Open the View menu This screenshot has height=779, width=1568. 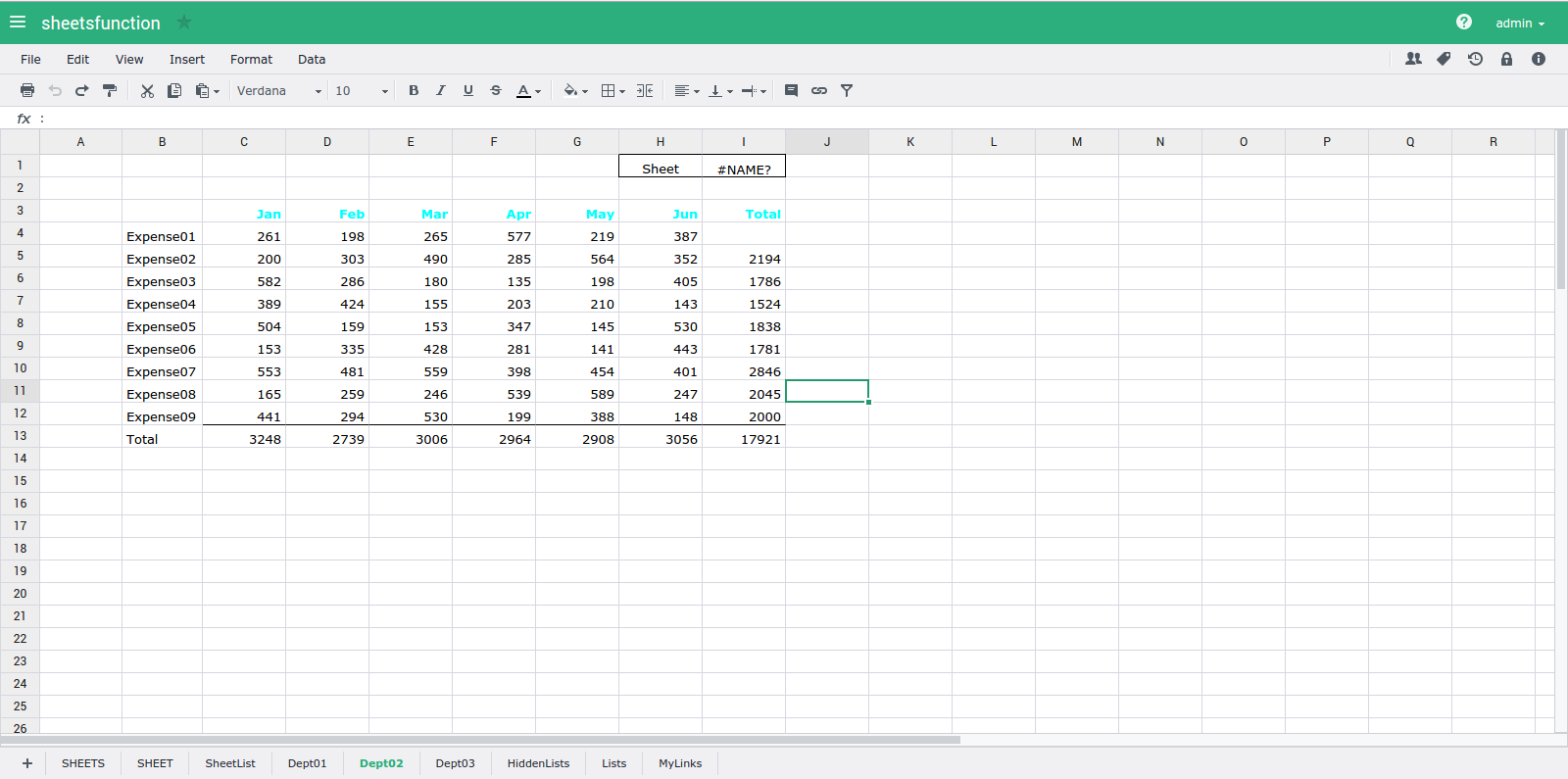pyautogui.click(x=129, y=59)
